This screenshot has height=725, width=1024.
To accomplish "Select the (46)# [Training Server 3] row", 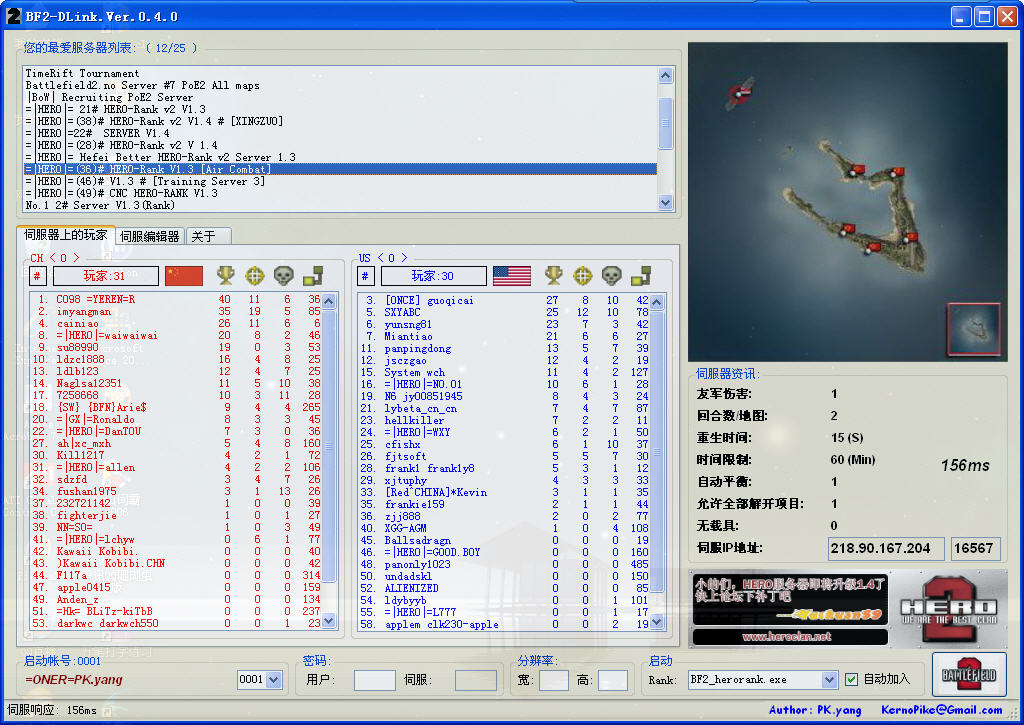I will point(340,181).
